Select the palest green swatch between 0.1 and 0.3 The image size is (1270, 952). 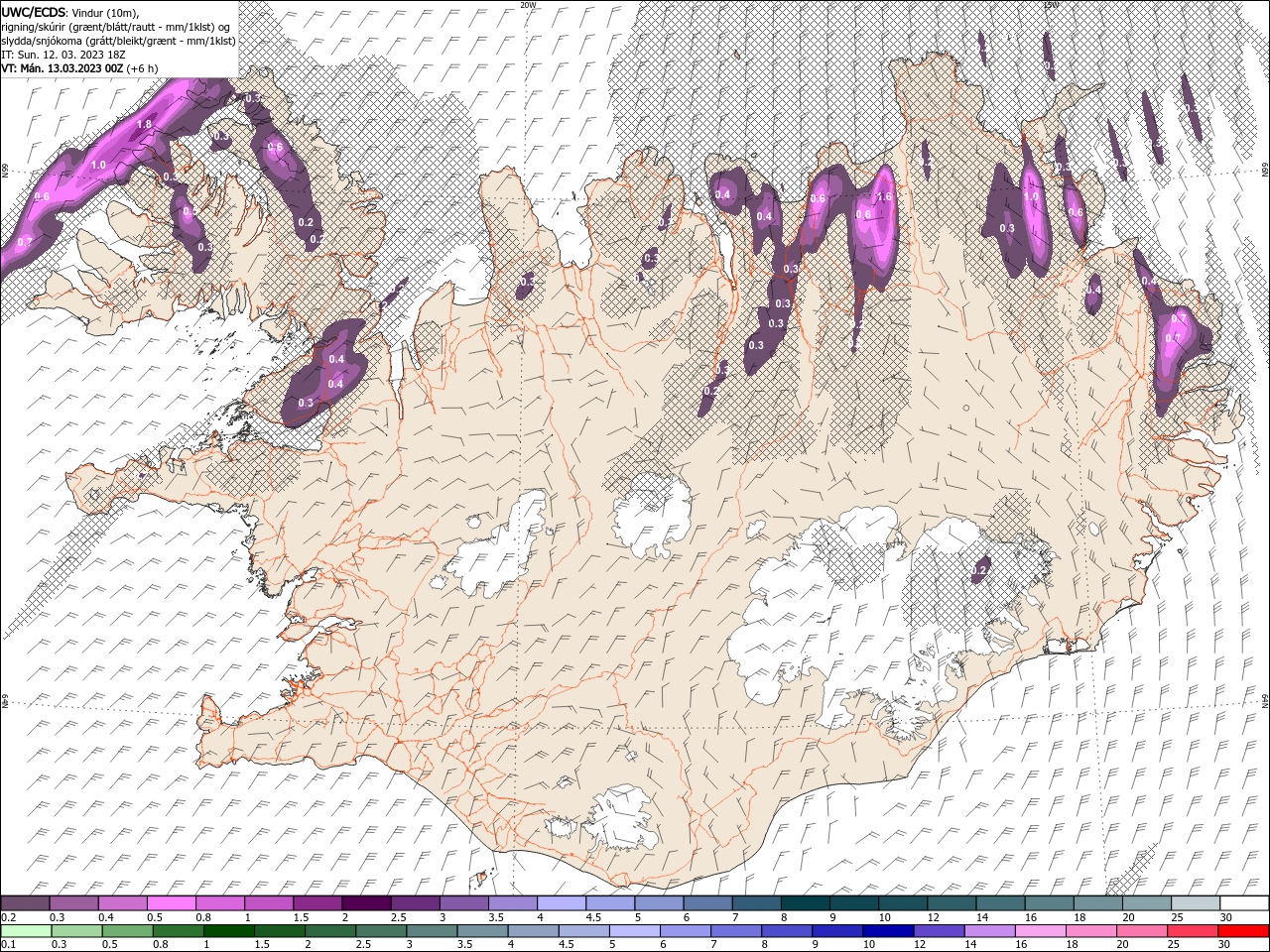coord(26,931)
